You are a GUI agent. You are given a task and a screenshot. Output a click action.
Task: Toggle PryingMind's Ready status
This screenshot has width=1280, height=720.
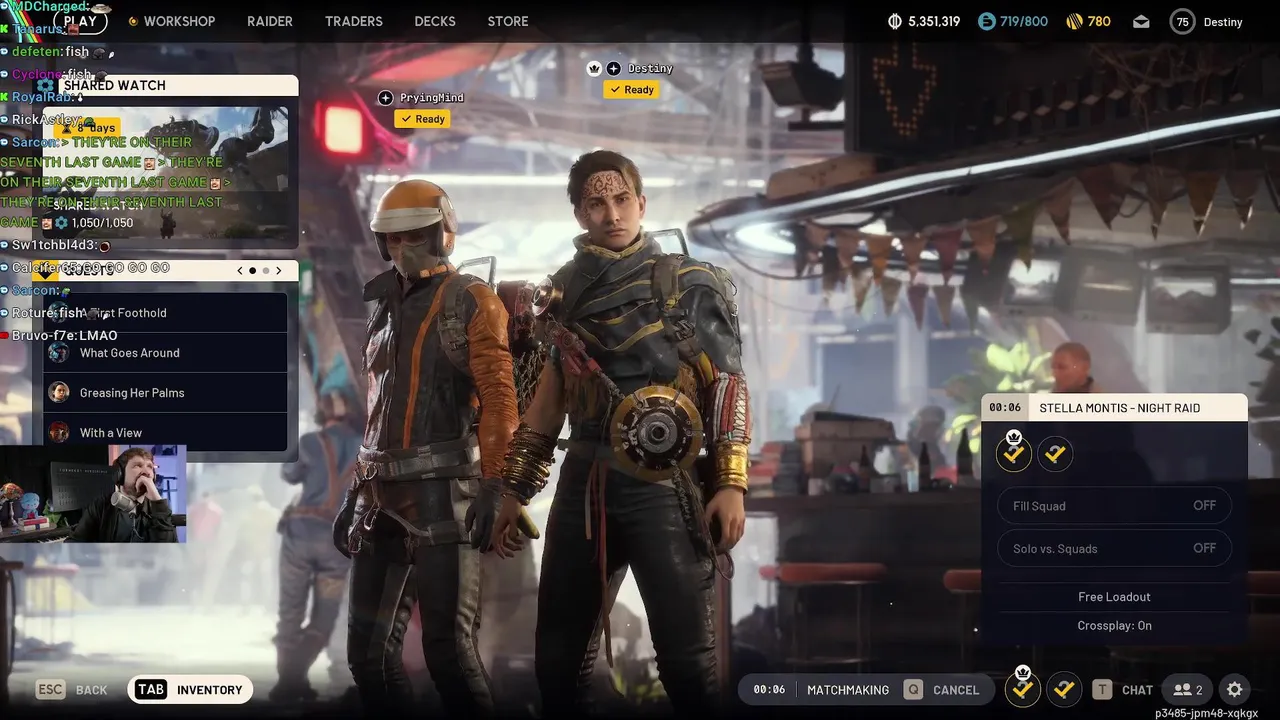click(422, 119)
